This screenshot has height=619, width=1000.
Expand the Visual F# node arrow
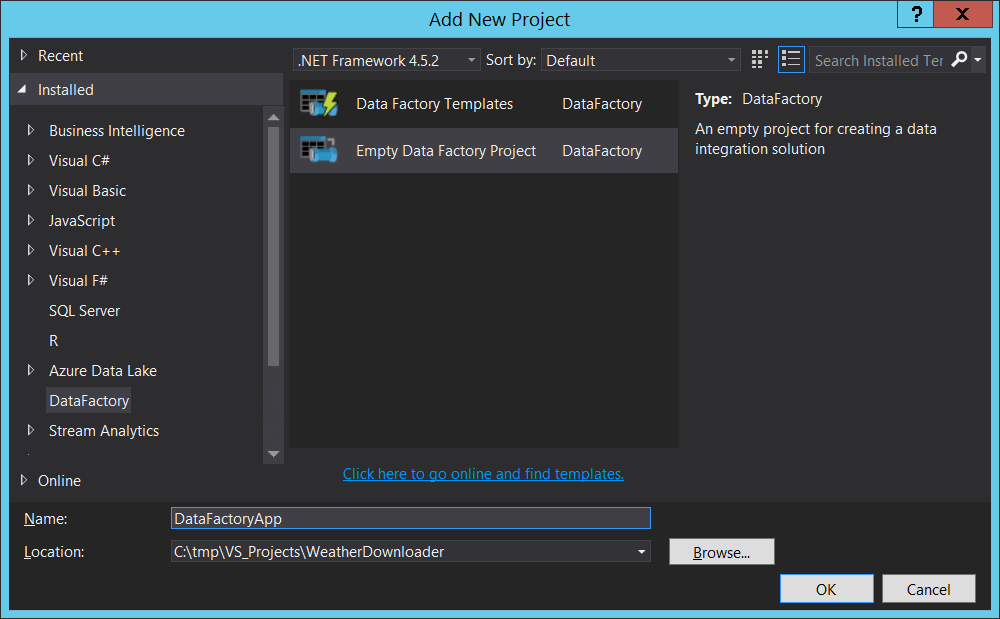coord(31,280)
